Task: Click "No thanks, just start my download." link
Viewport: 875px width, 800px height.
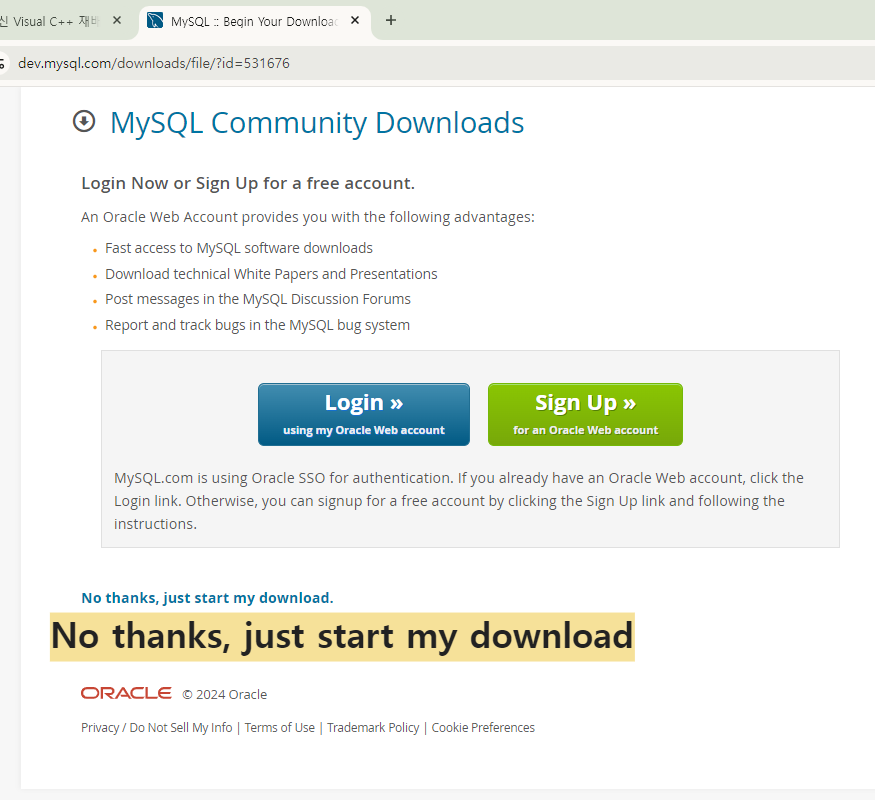Action: point(207,598)
